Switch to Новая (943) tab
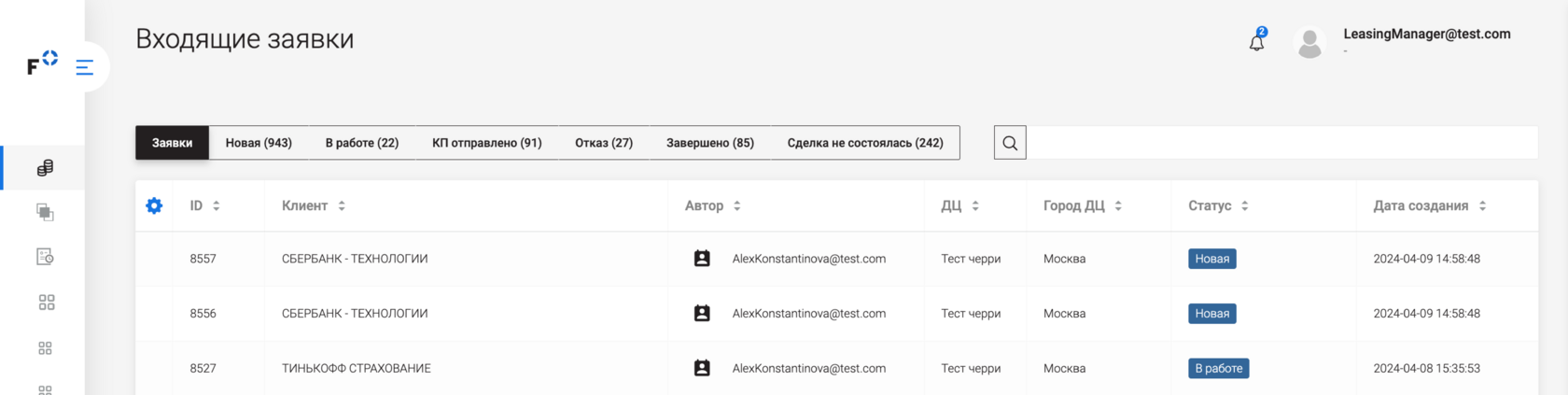The height and width of the screenshot is (395, 1568). 259,143
